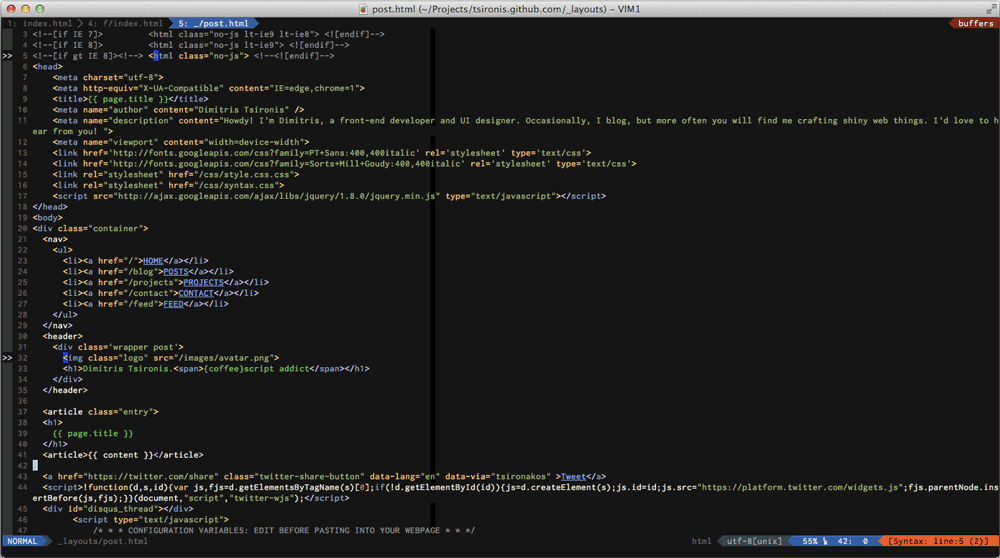Click the CONTACT link text on line 26

tap(196, 293)
